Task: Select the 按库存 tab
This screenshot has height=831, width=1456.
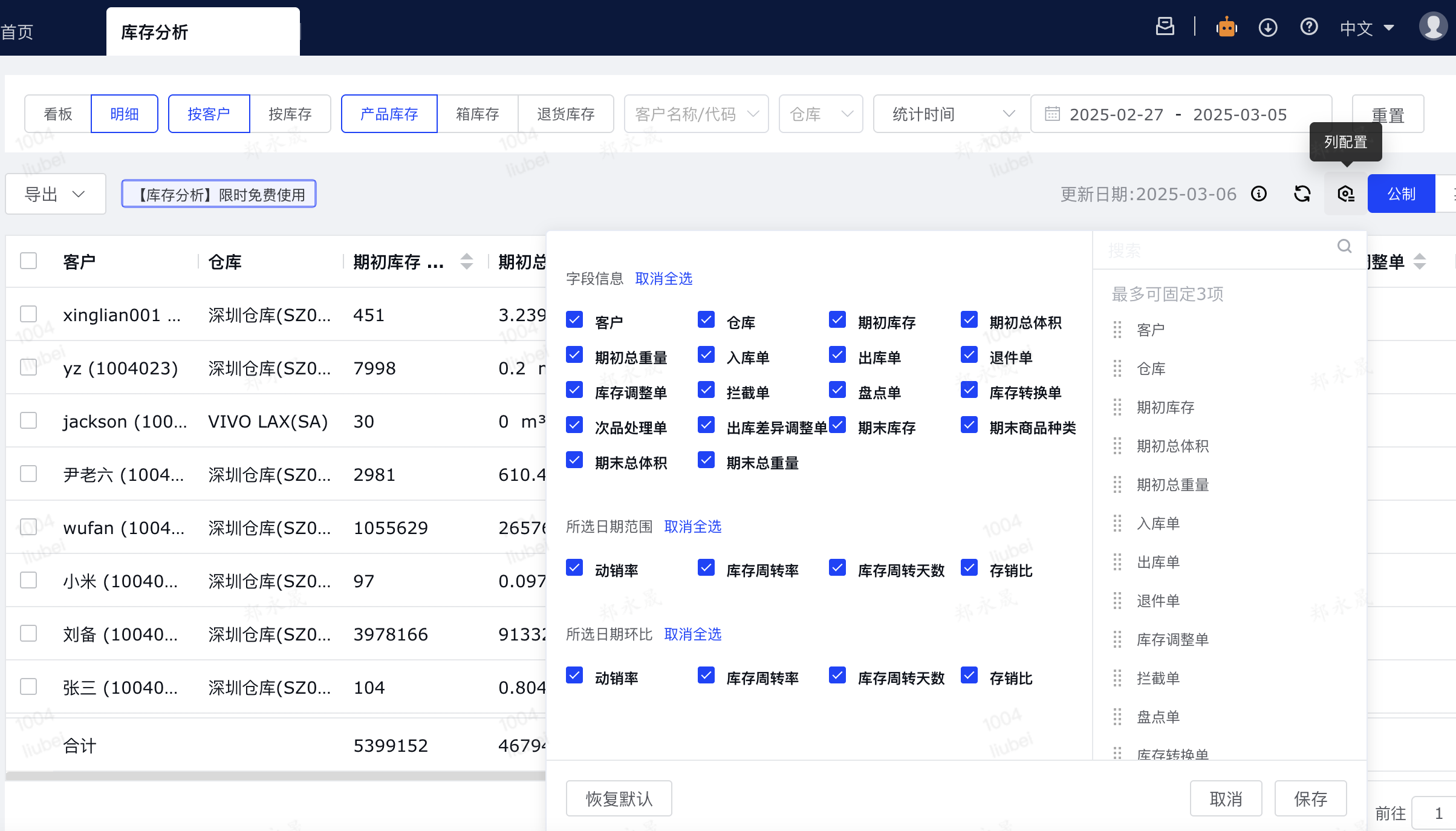Action: (x=290, y=114)
